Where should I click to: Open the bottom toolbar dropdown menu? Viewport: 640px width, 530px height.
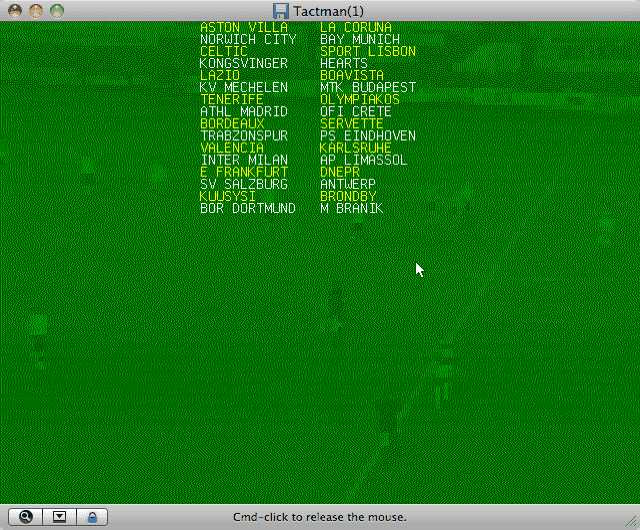click(x=59, y=517)
